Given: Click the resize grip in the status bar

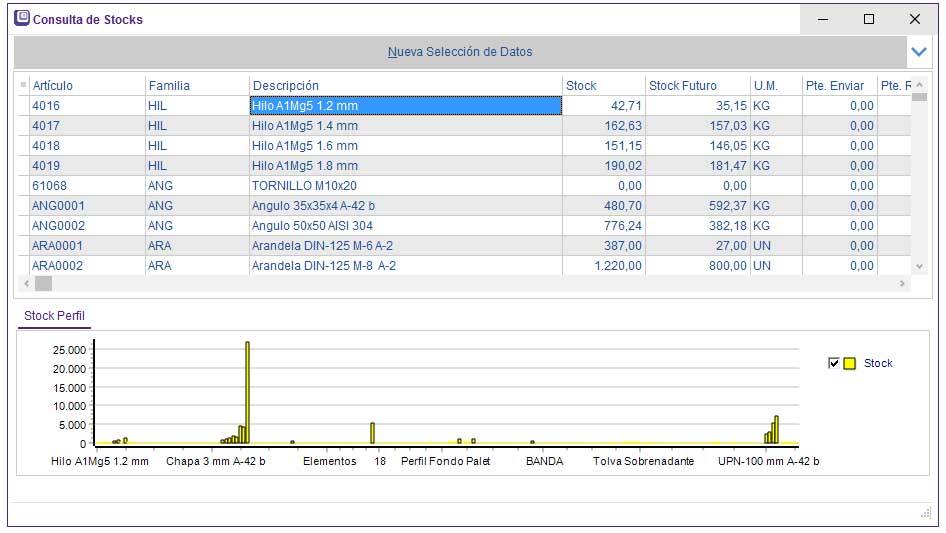Looking at the screenshot, I should (x=925, y=513).
